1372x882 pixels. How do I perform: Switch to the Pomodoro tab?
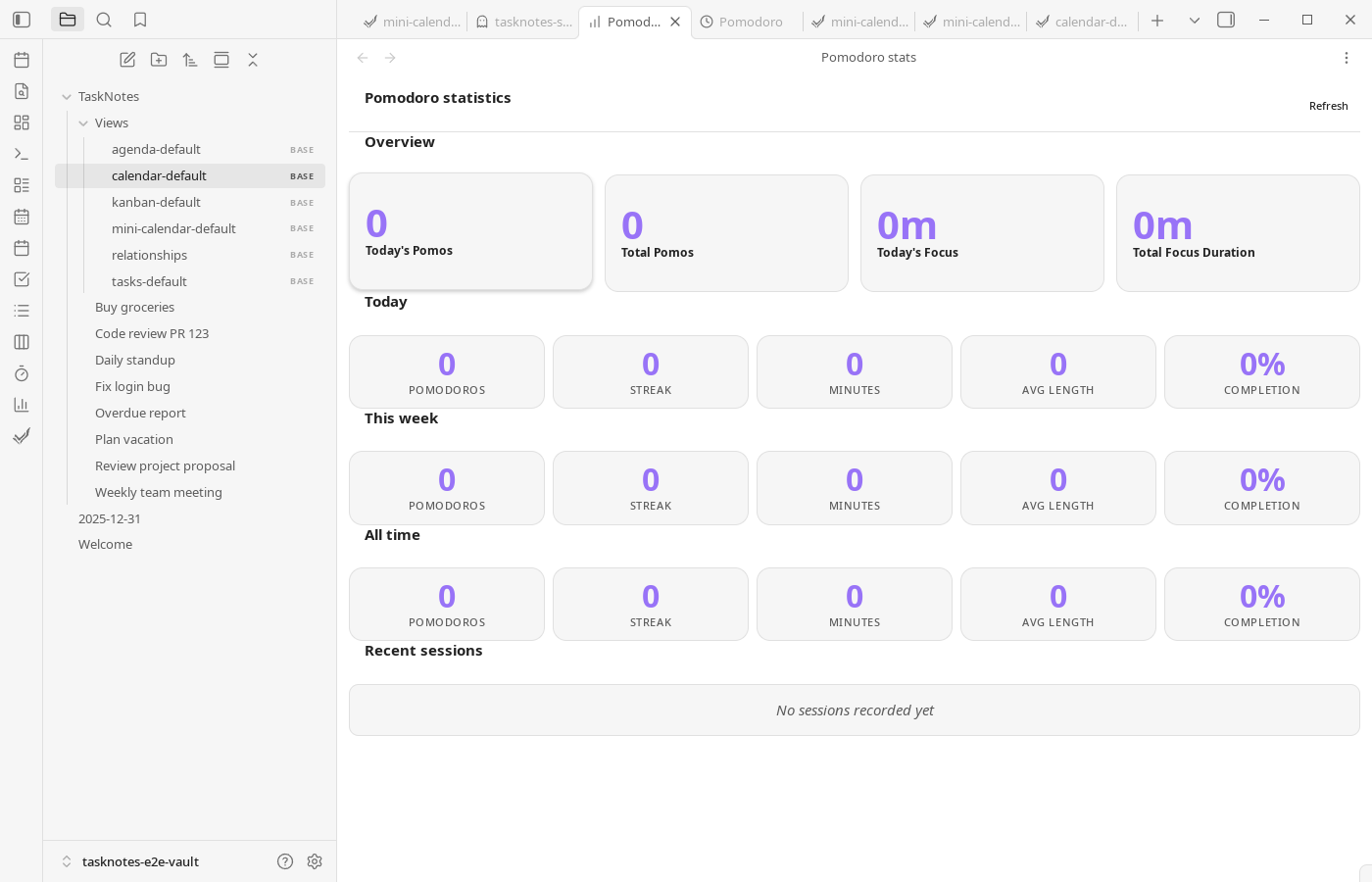(751, 22)
